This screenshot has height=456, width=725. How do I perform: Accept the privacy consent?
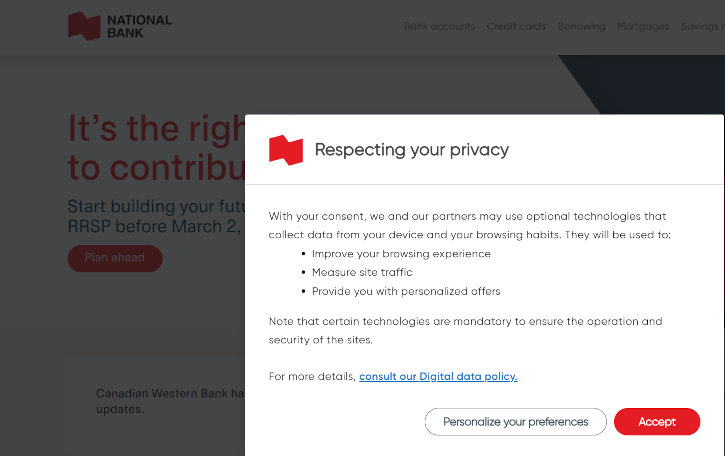[x=657, y=422]
